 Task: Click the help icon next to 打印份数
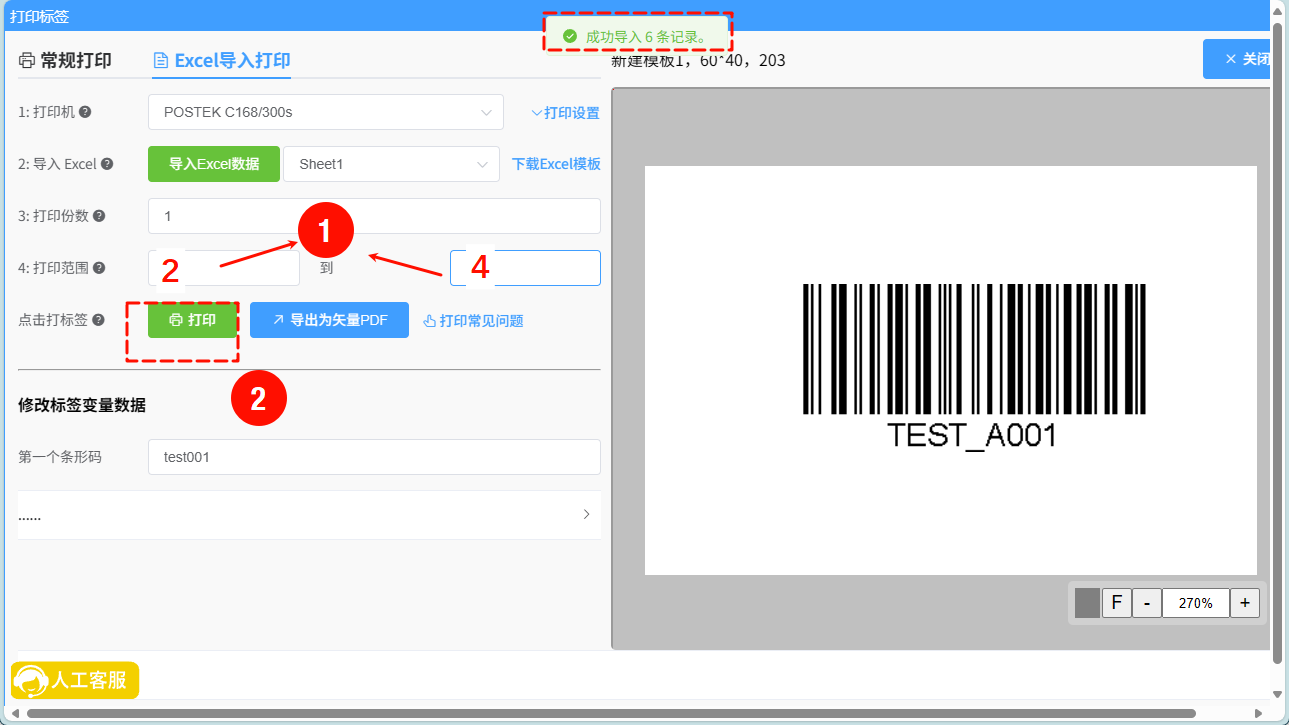[x=99, y=216]
